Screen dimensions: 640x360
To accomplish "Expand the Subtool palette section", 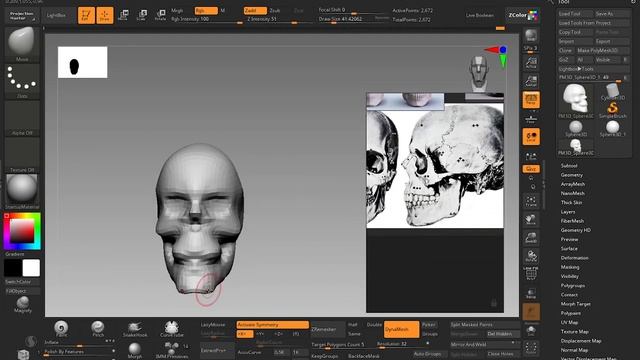I will 569,166.
